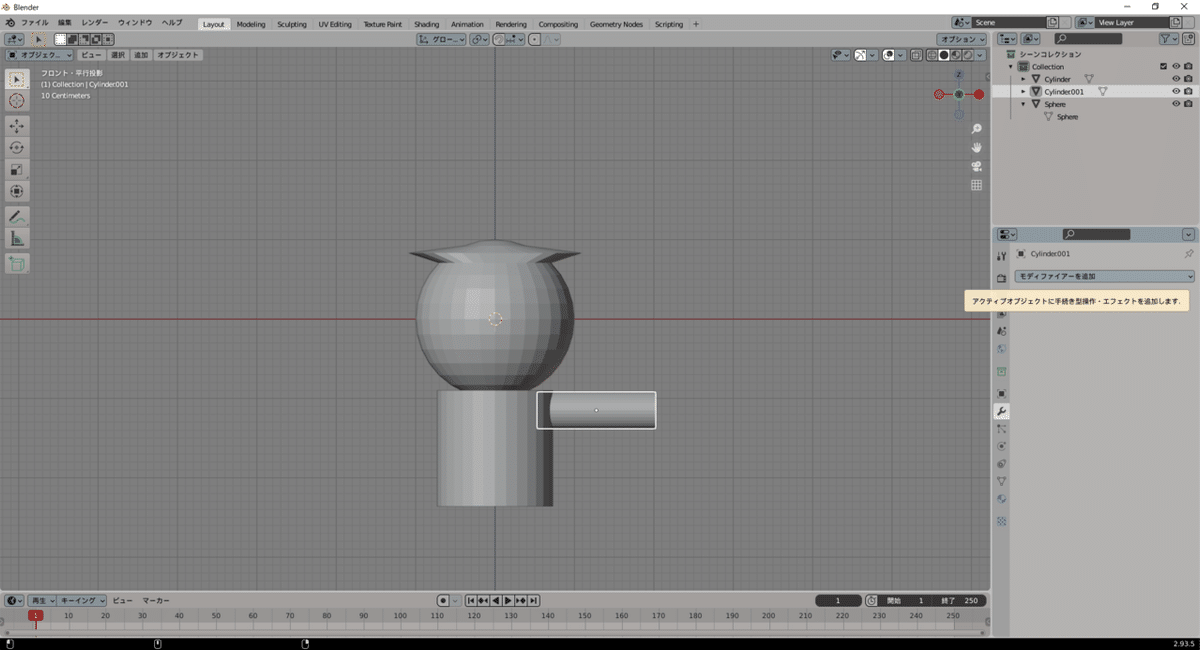Toggle snapping magnet button
The width and height of the screenshot is (1200, 650).
click(x=498, y=39)
